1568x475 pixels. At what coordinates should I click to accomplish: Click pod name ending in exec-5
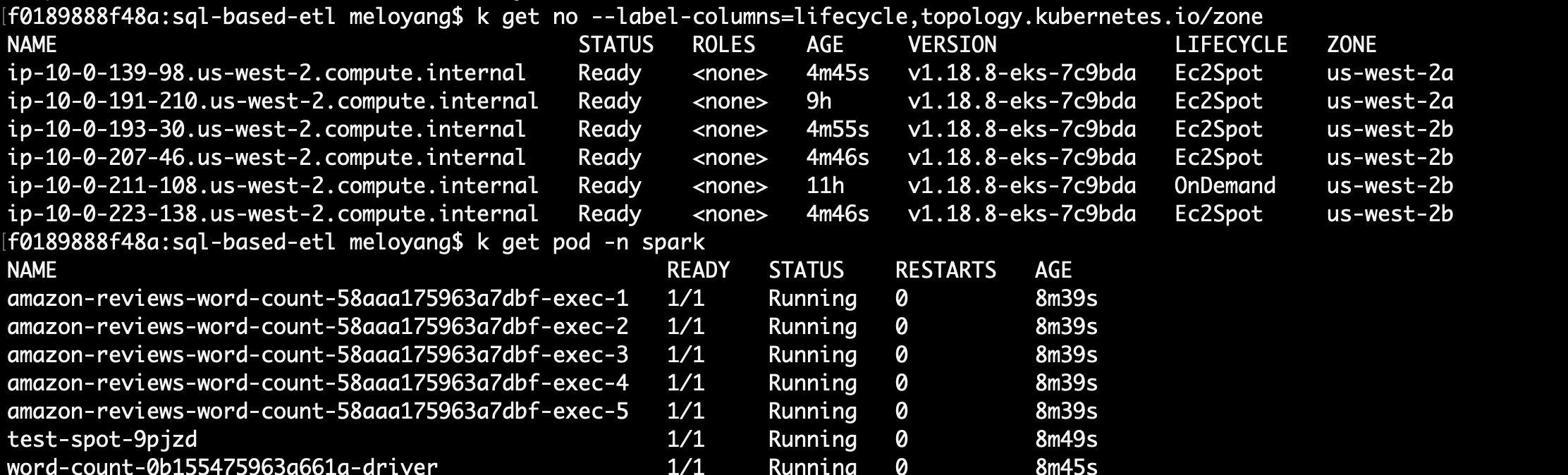[x=317, y=412]
